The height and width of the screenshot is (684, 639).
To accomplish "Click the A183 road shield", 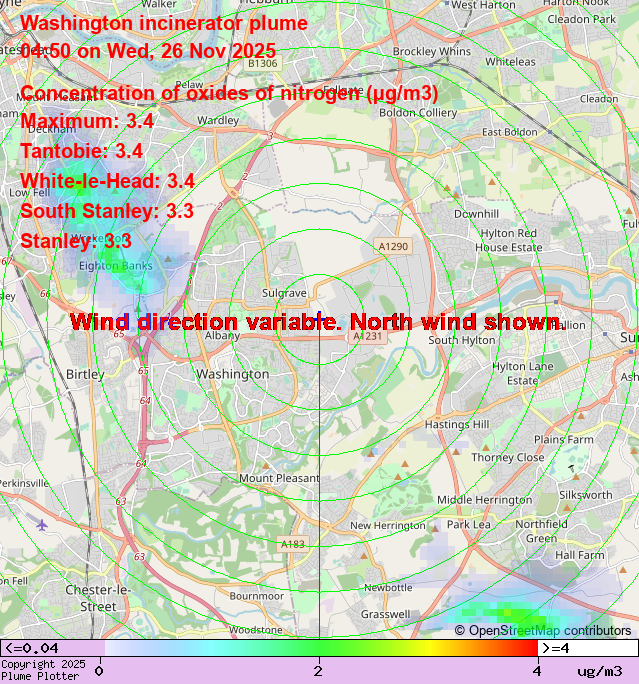I will (x=293, y=544).
